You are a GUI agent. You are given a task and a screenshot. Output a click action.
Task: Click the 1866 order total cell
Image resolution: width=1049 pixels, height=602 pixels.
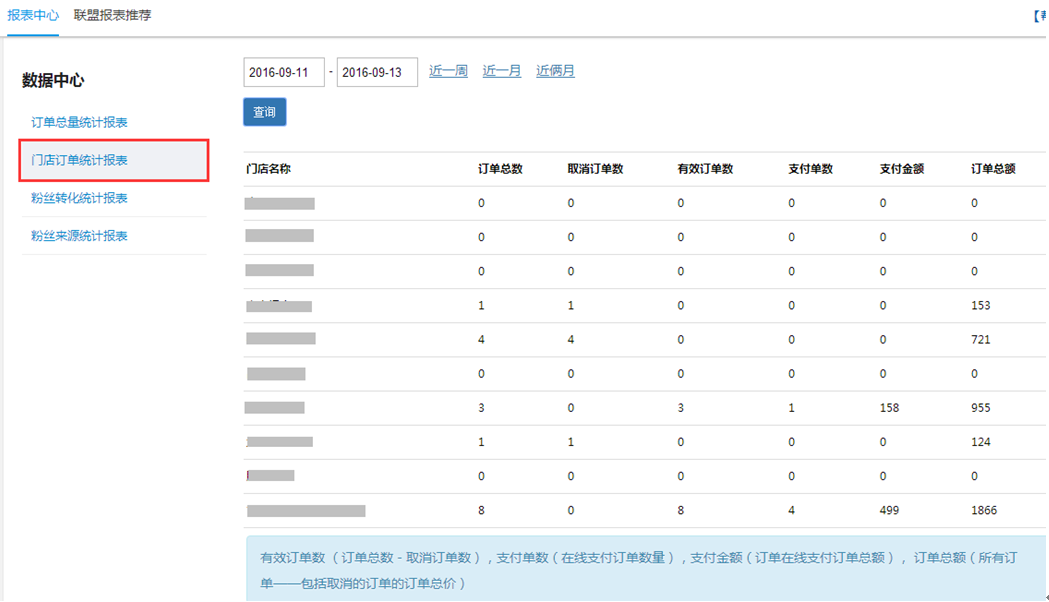point(983,511)
